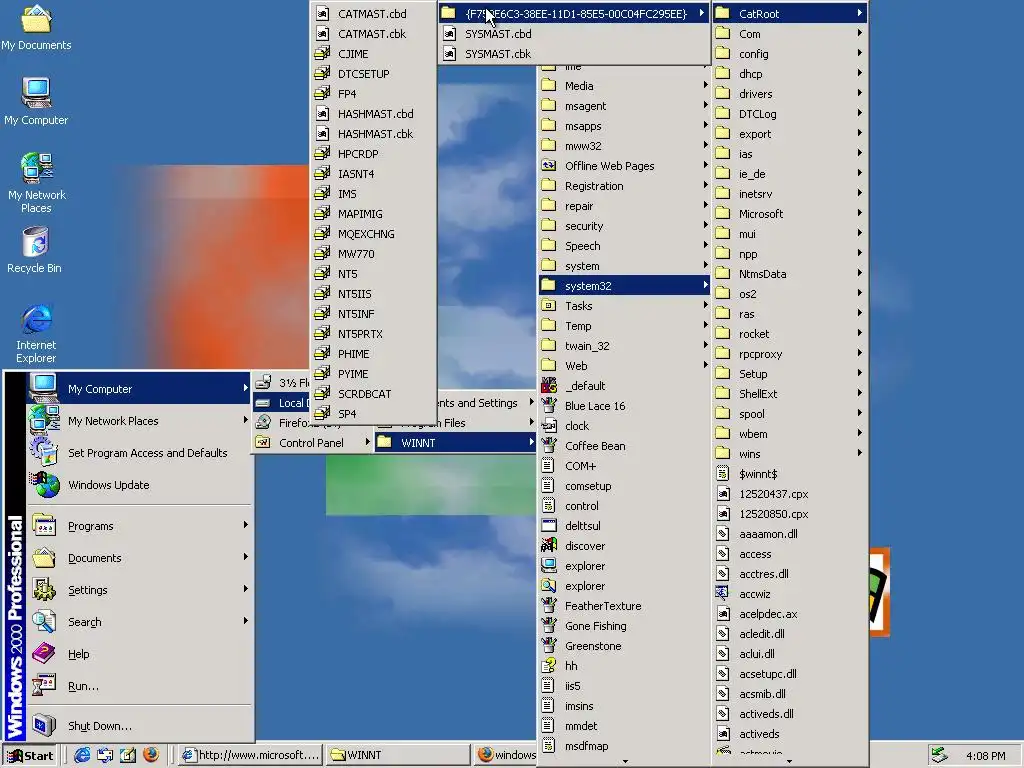This screenshot has height=768, width=1024.
Task: Select Greenstone entry
Action: (x=624, y=646)
